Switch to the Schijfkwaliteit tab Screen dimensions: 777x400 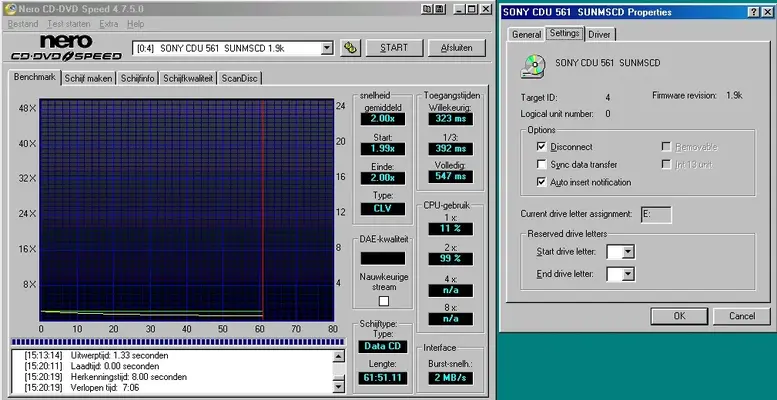188,78
